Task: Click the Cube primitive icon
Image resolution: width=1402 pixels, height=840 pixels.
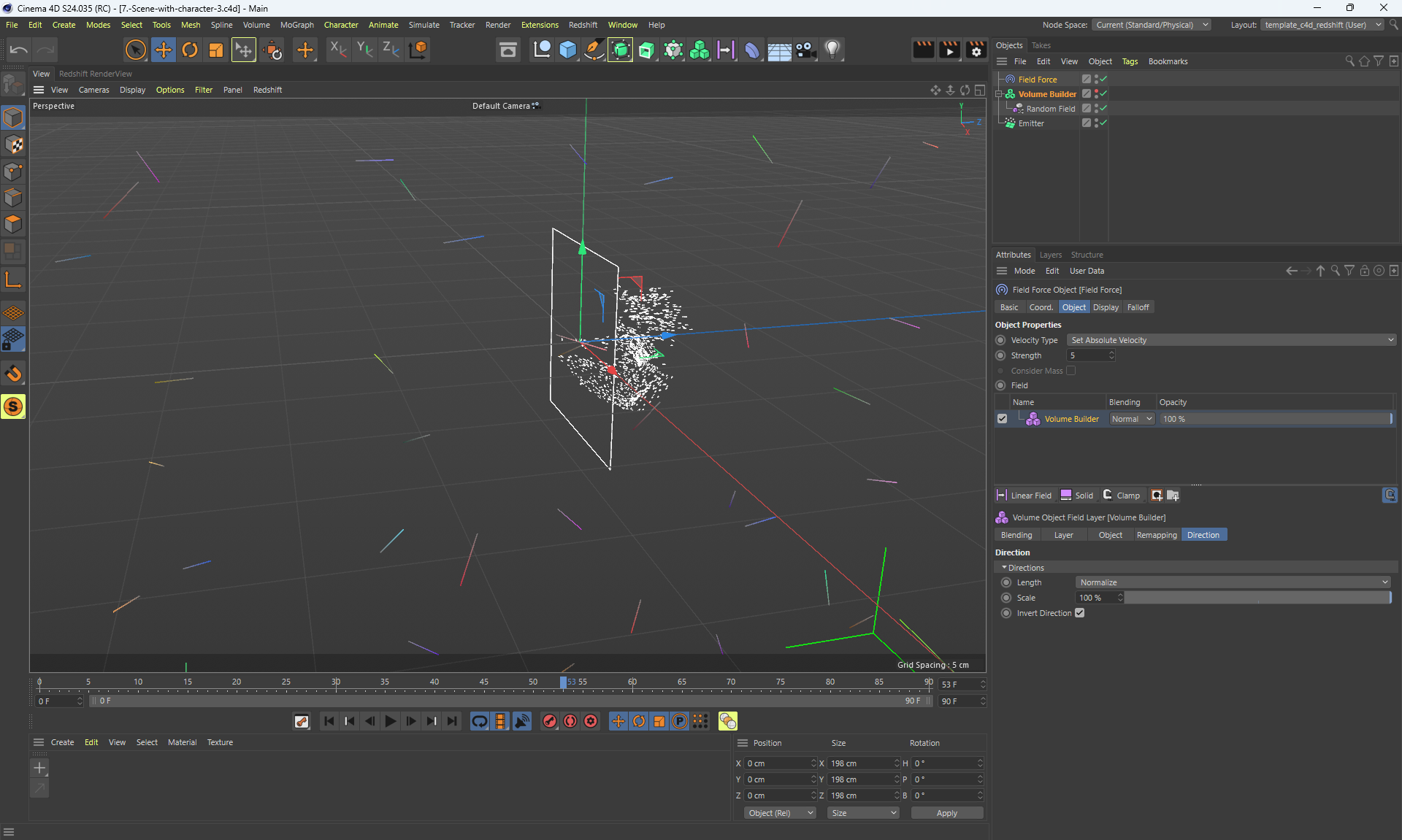Action: click(x=568, y=50)
